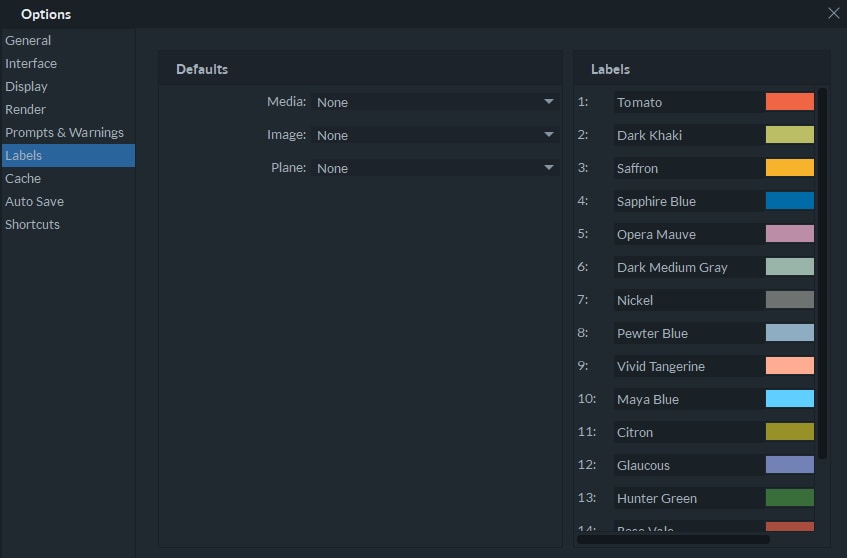Screen dimensions: 847x558
Task: Open the Auto Save settings
Action: (x=34, y=202)
